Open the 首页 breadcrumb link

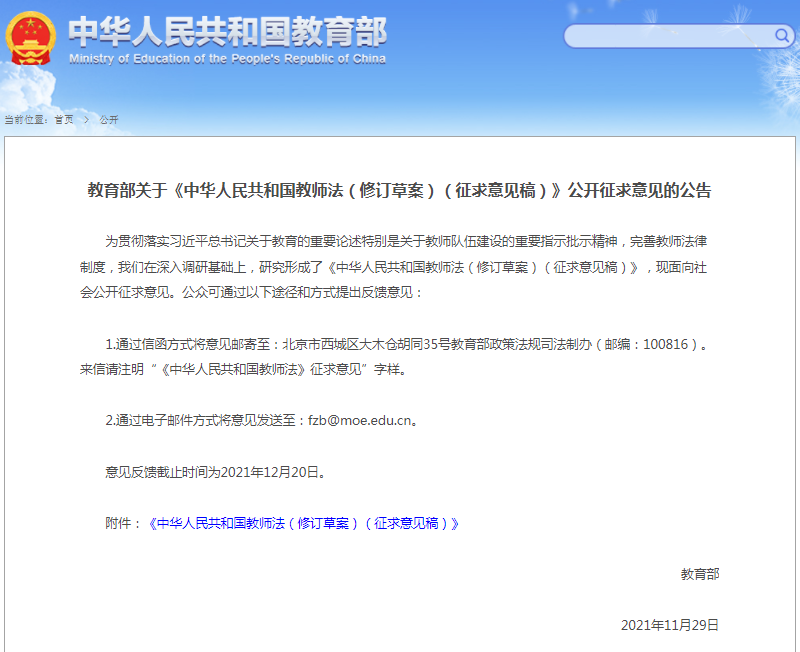coord(64,119)
